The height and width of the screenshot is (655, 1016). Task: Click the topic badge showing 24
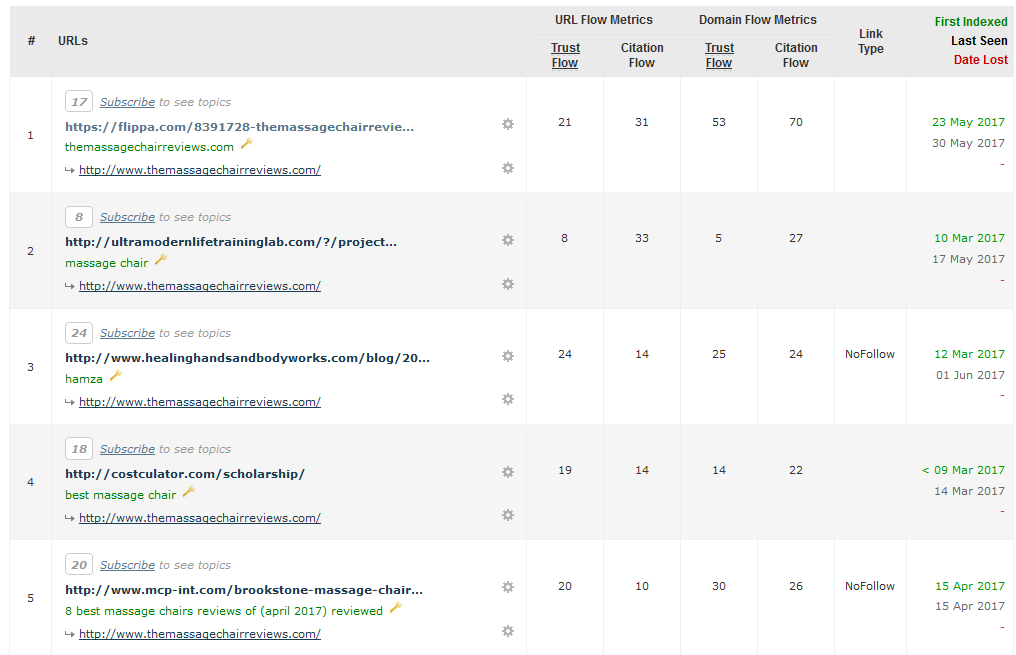(79, 333)
